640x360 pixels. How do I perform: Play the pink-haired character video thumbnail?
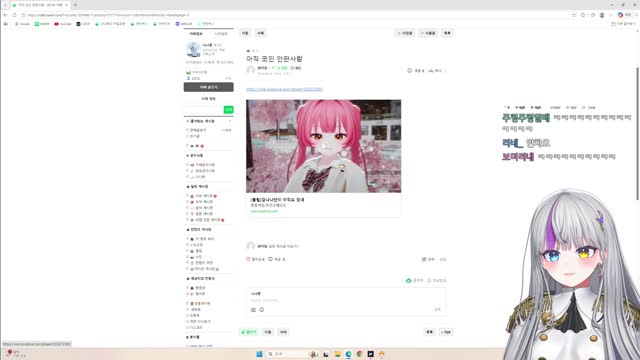(323, 146)
